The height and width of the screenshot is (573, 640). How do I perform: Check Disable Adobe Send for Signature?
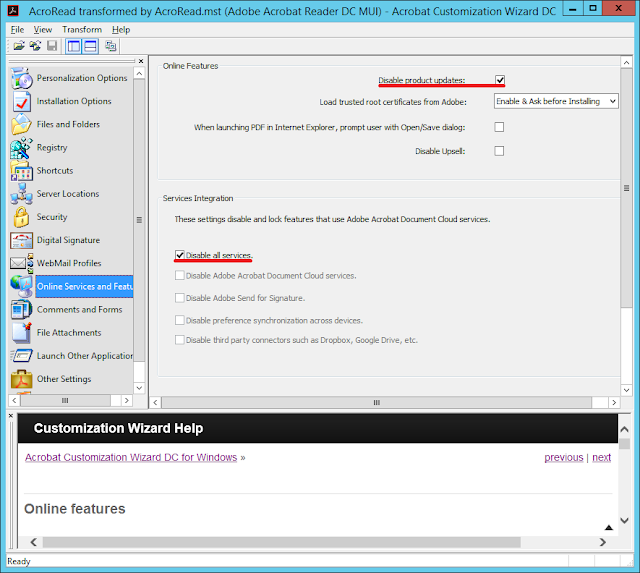(x=180, y=298)
